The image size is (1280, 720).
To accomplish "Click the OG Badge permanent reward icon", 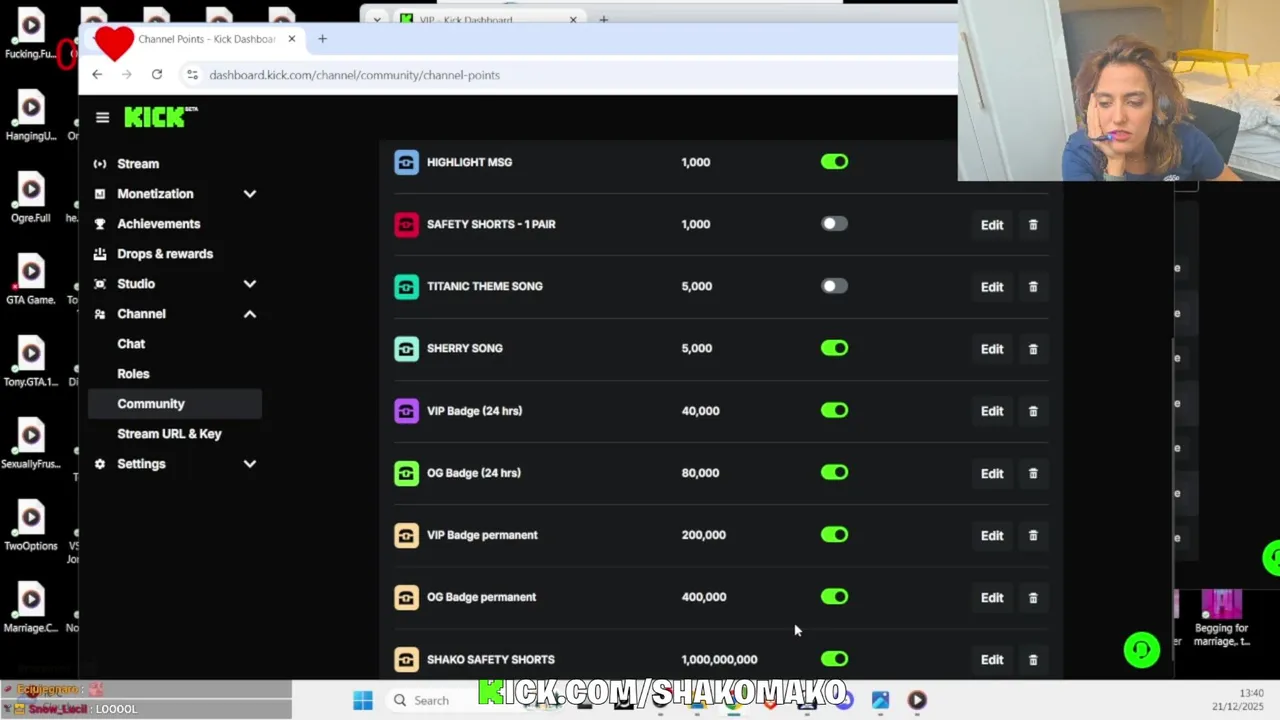I will pyautogui.click(x=406, y=597).
